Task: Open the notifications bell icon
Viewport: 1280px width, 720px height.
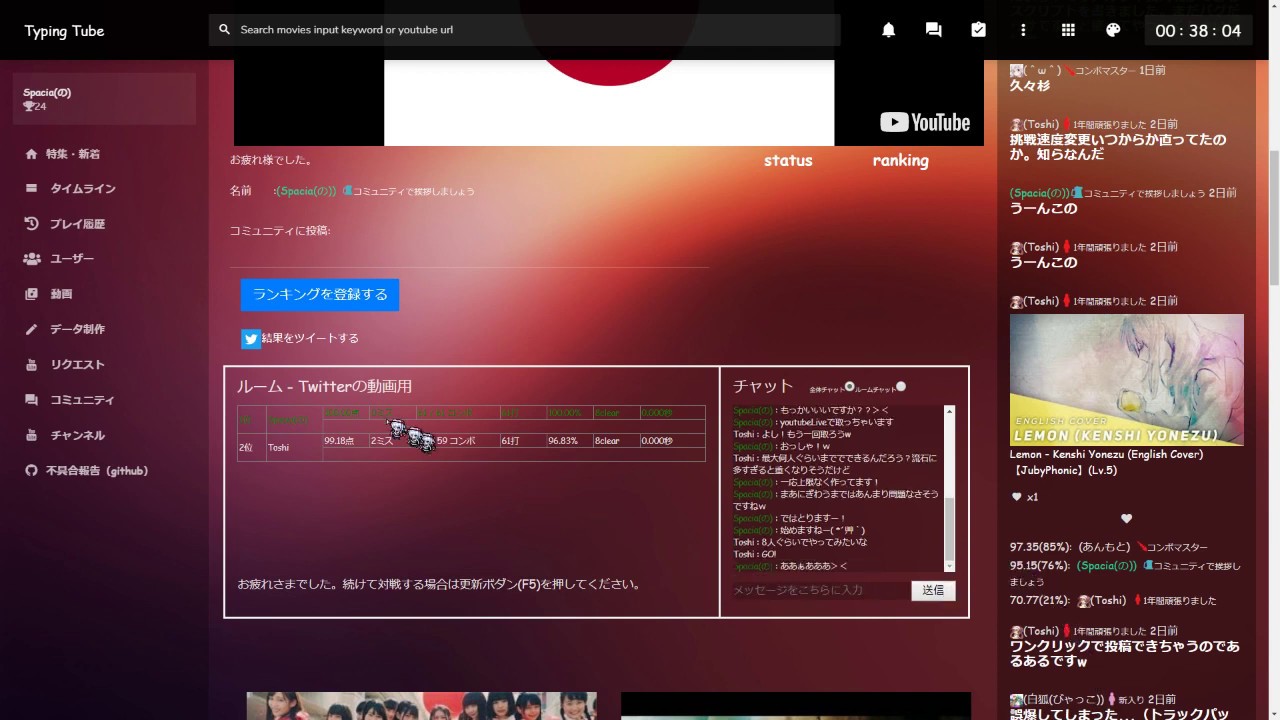Action: coord(888,30)
